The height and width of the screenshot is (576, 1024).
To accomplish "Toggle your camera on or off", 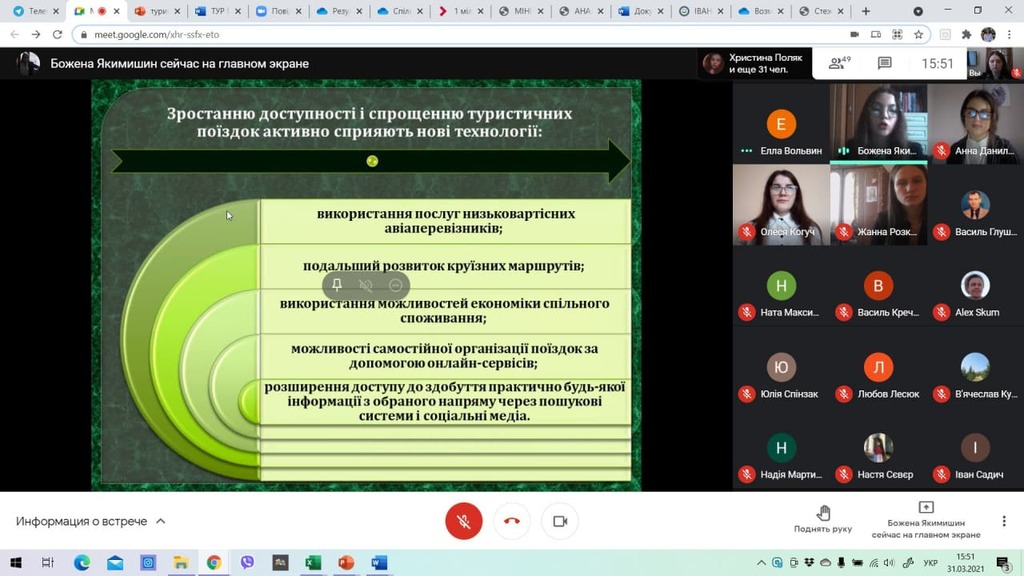I will pos(560,521).
